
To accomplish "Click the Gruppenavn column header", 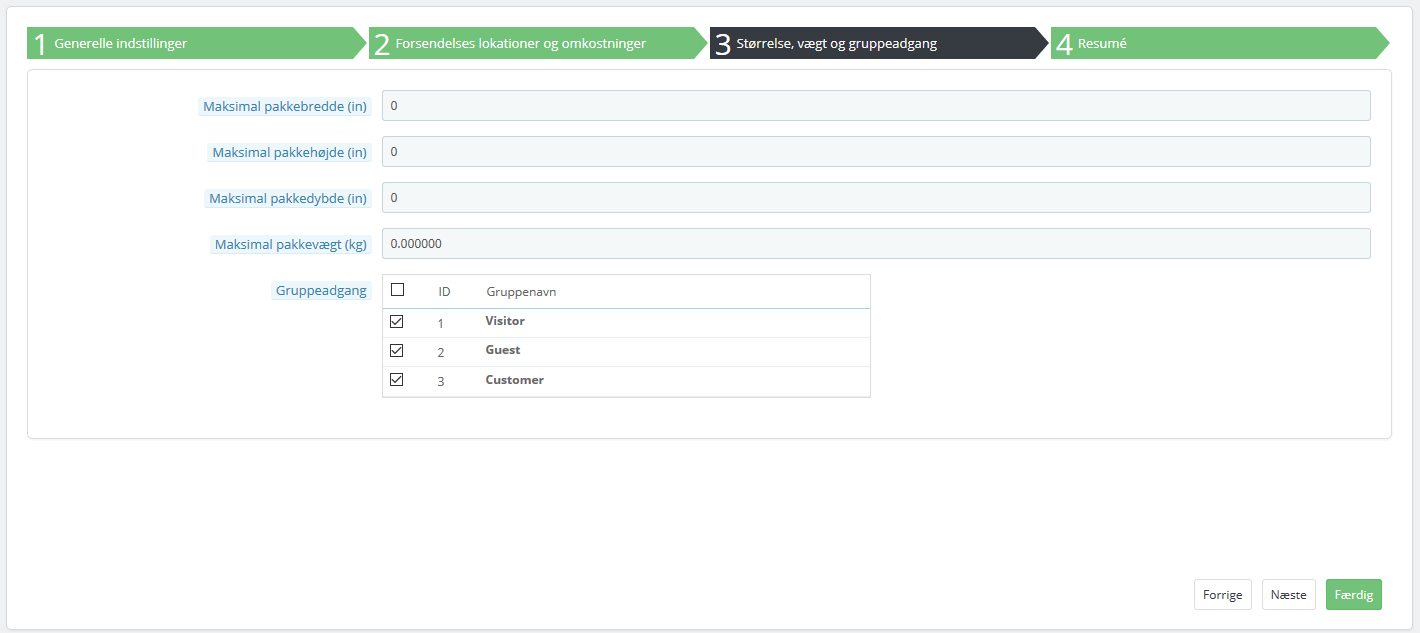I will coord(521,292).
